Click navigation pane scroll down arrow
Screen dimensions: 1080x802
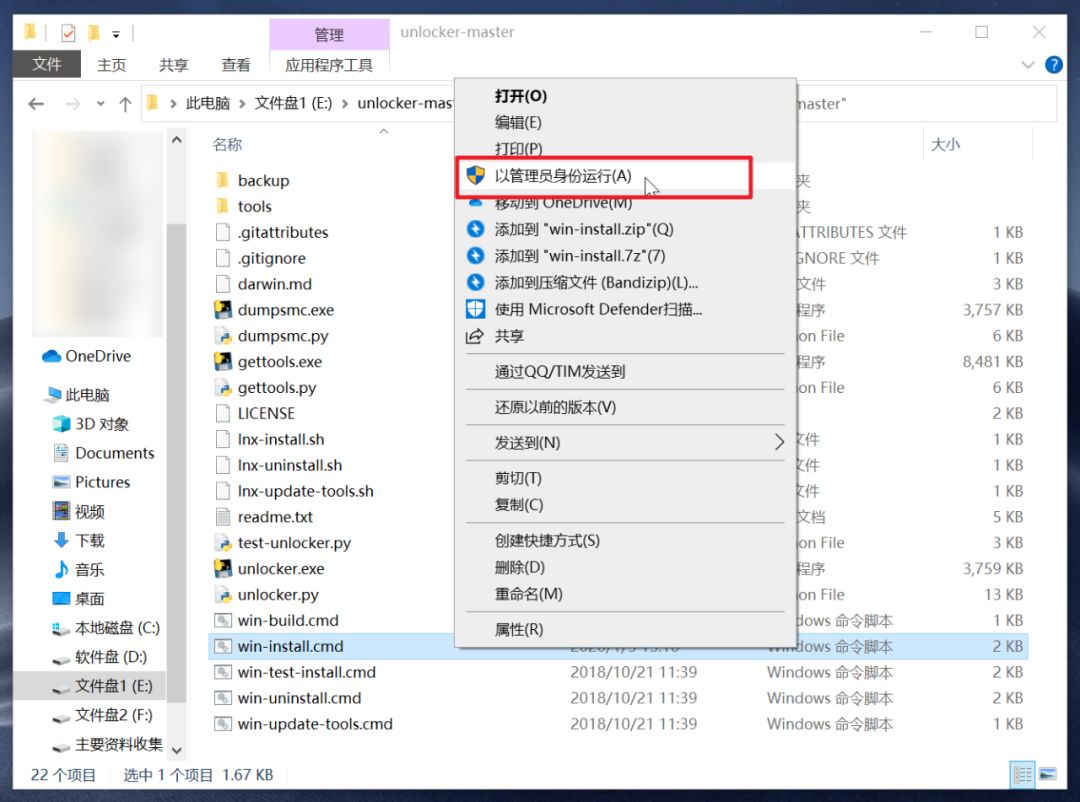[x=177, y=750]
